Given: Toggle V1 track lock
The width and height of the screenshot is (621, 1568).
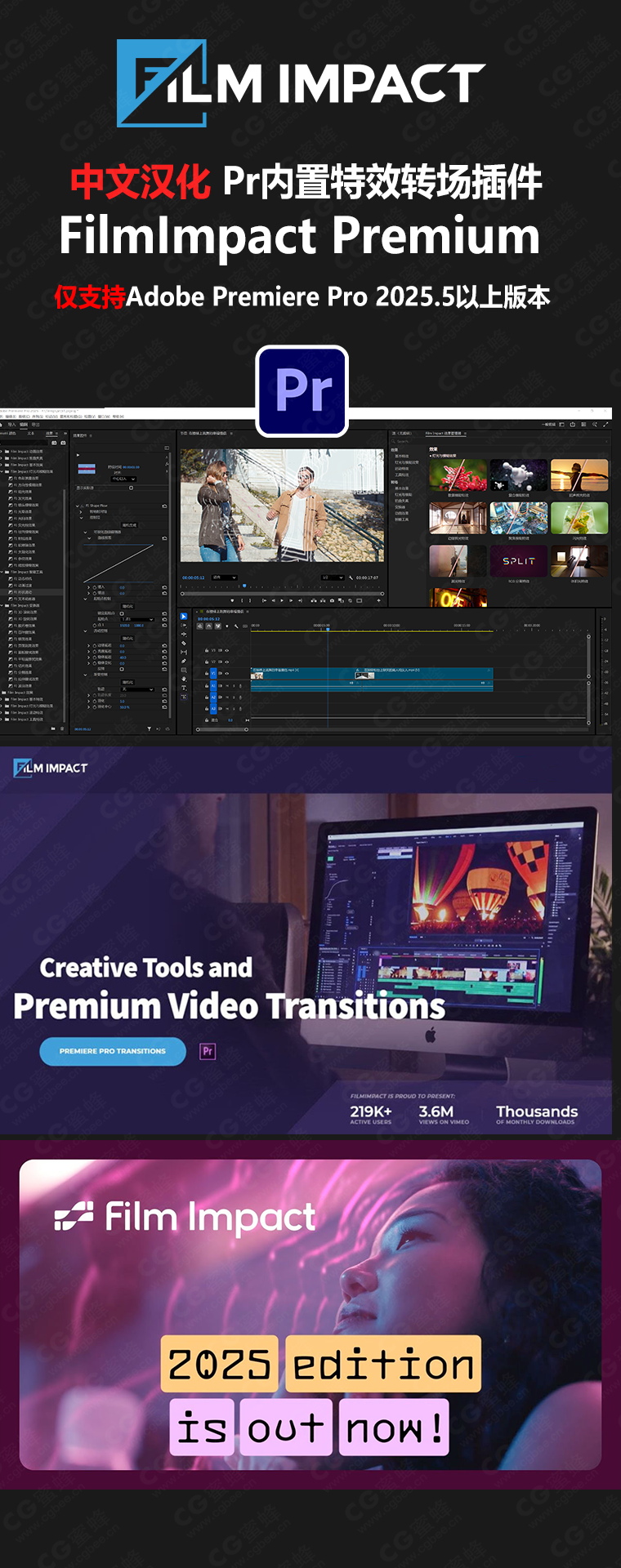Looking at the screenshot, I should pyautogui.click(x=207, y=674).
